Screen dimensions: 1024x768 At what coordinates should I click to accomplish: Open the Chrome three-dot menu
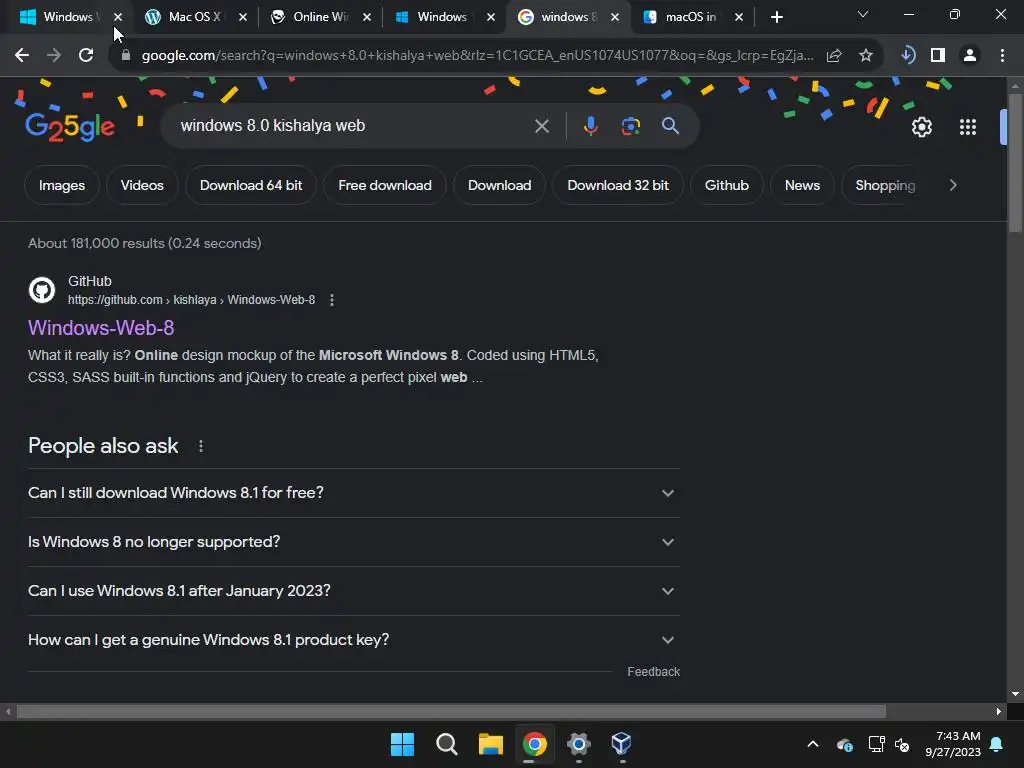point(1002,56)
